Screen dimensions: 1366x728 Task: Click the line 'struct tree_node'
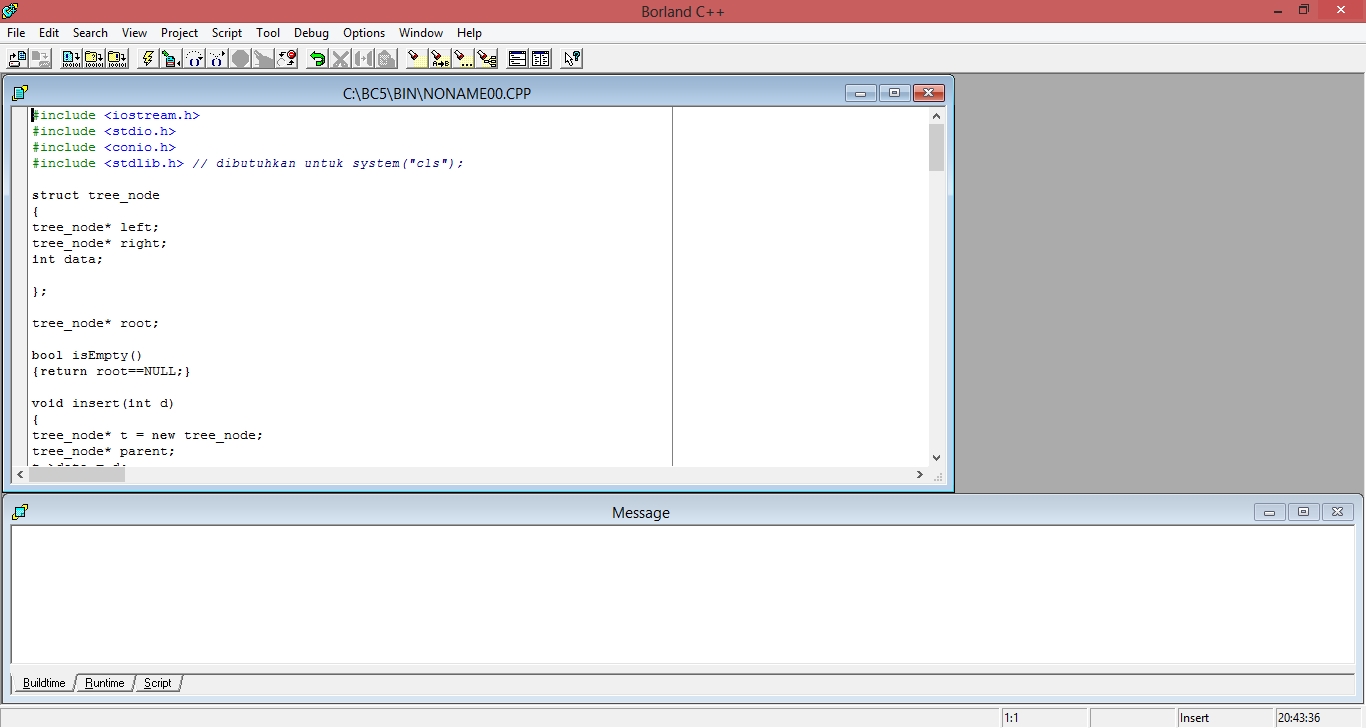96,195
